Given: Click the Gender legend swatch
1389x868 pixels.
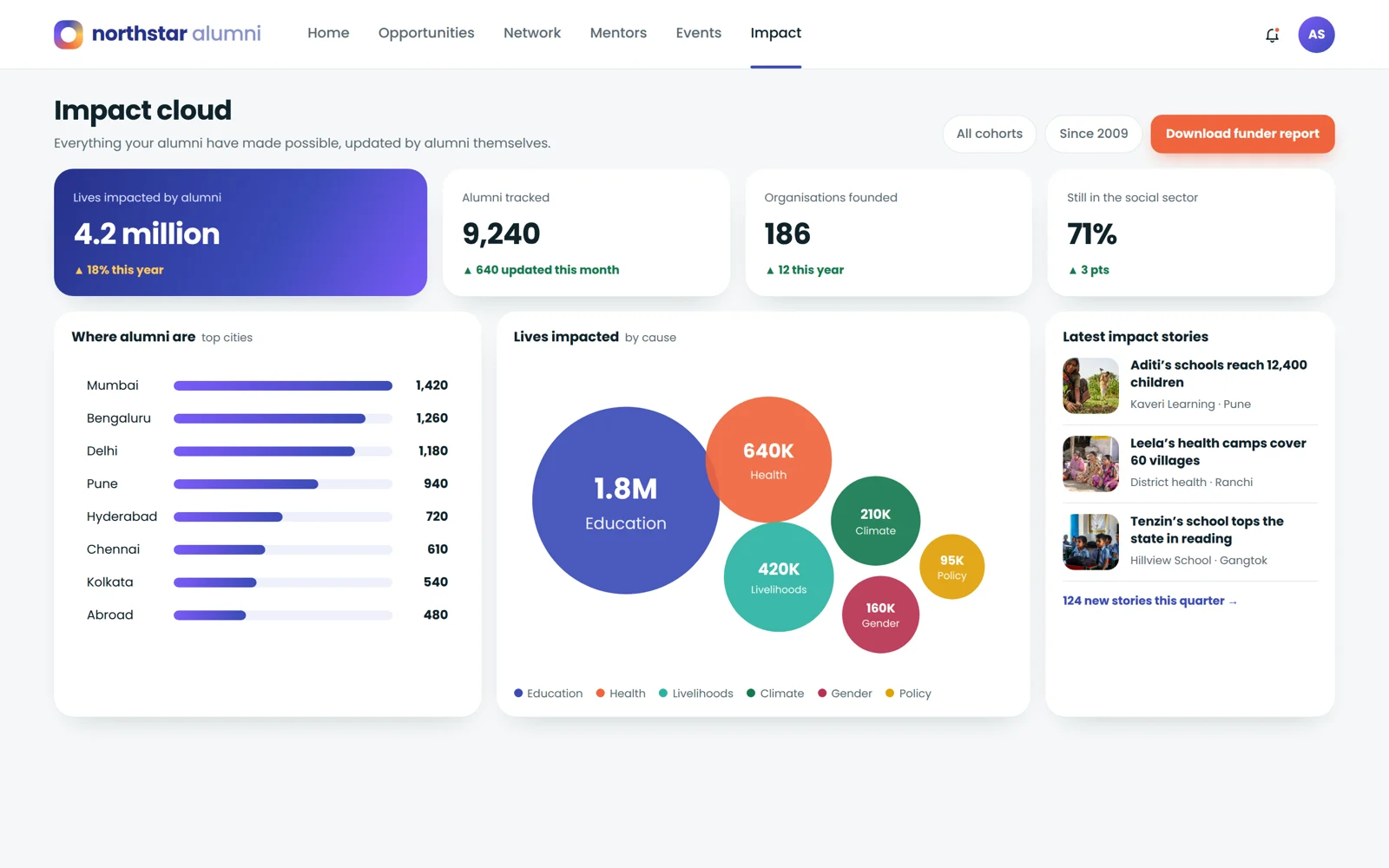Looking at the screenshot, I should (x=822, y=694).
